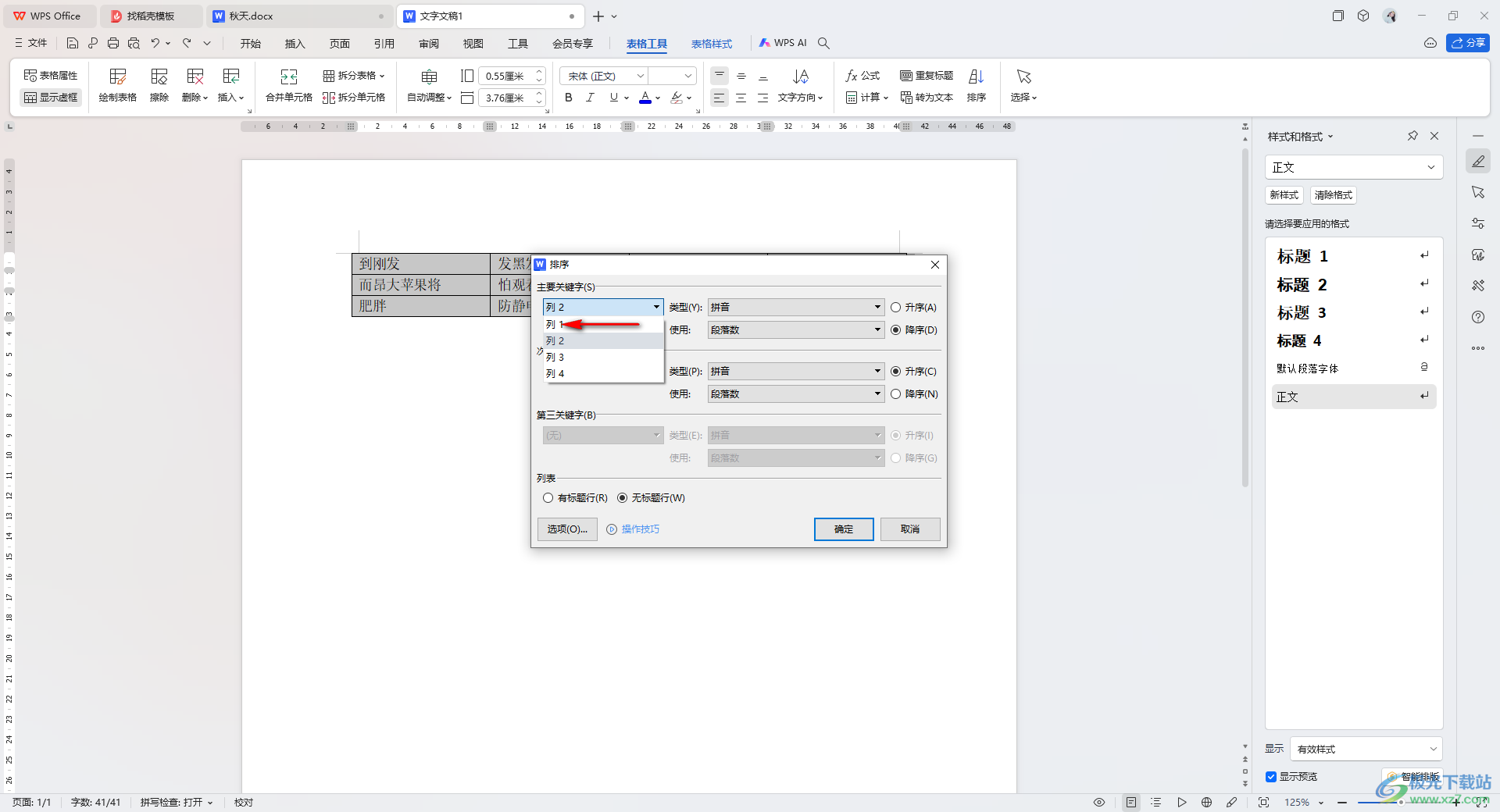
Task: Expand the primary key 类型(Y) dropdown
Action: coord(877,308)
